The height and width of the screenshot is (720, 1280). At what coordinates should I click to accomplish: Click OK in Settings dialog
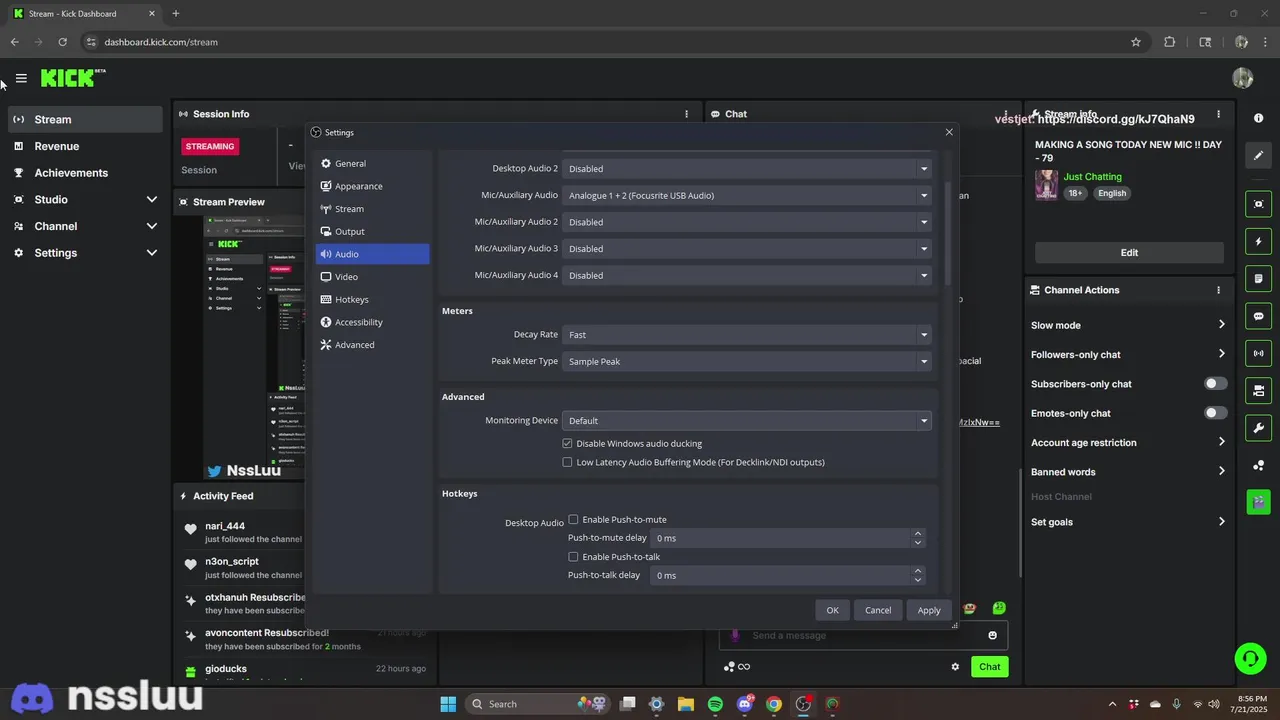[x=832, y=610]
